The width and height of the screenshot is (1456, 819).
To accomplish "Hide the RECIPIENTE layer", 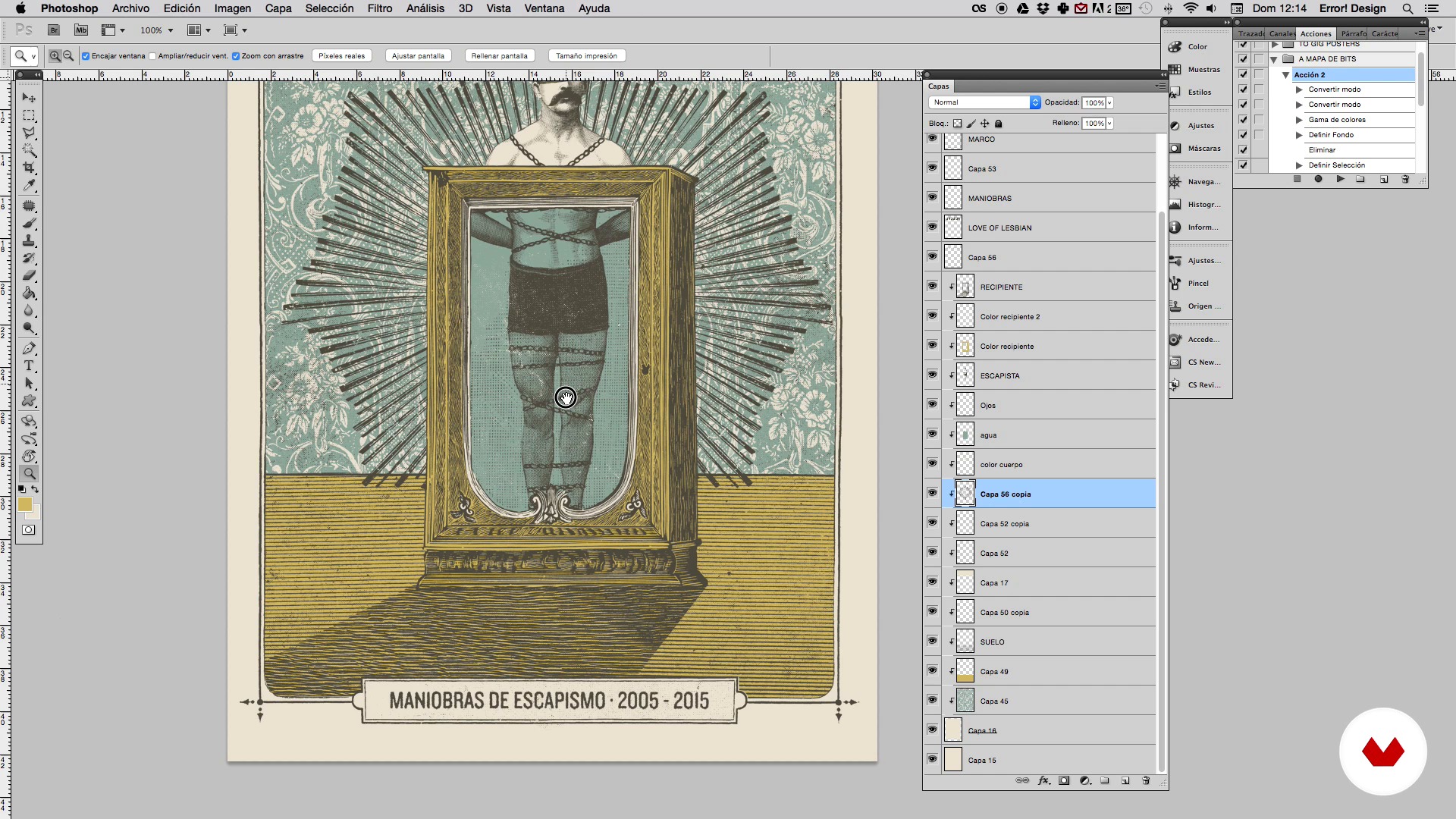I will point(932,286).
